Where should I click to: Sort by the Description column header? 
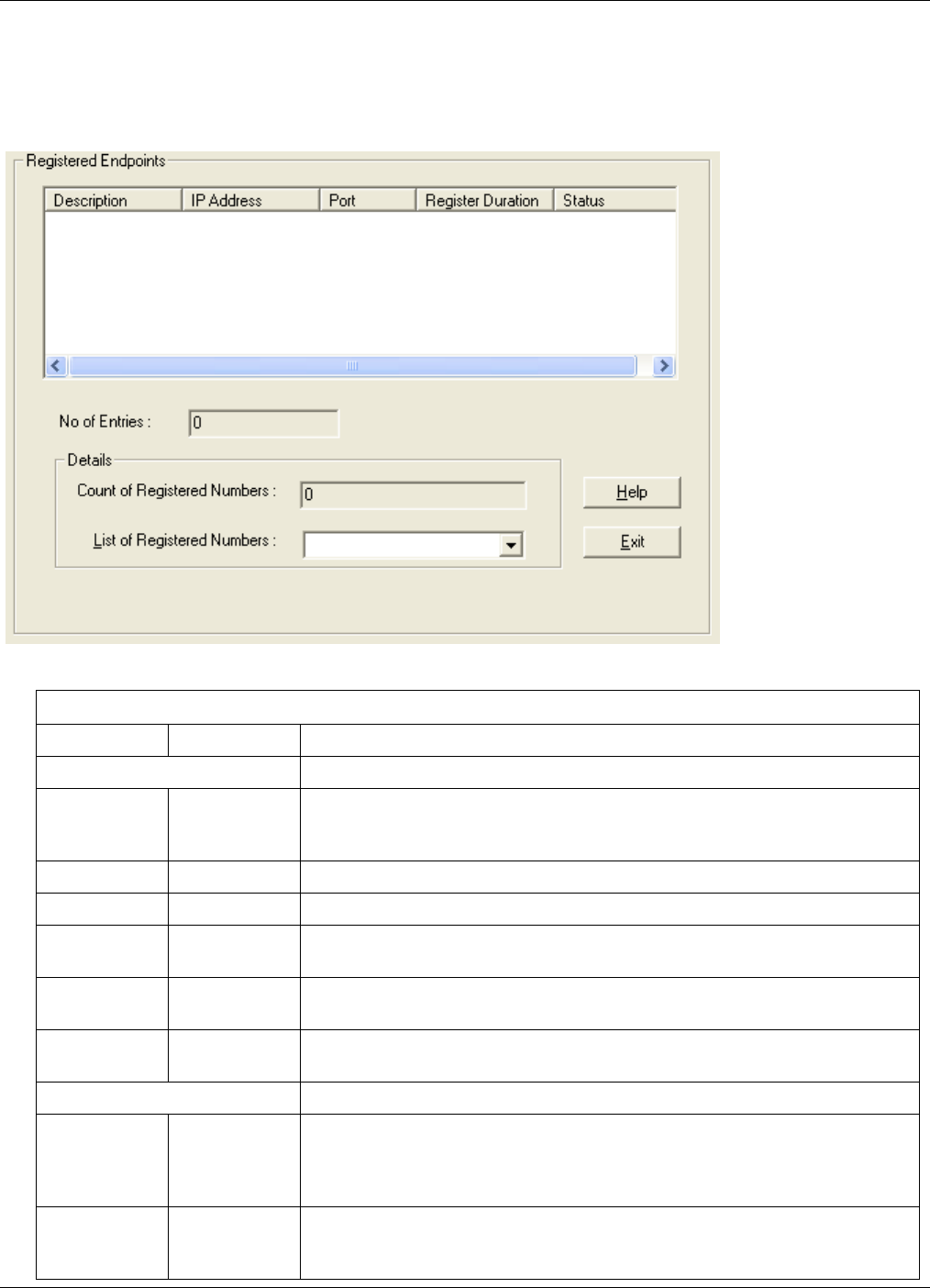[113, 200]
